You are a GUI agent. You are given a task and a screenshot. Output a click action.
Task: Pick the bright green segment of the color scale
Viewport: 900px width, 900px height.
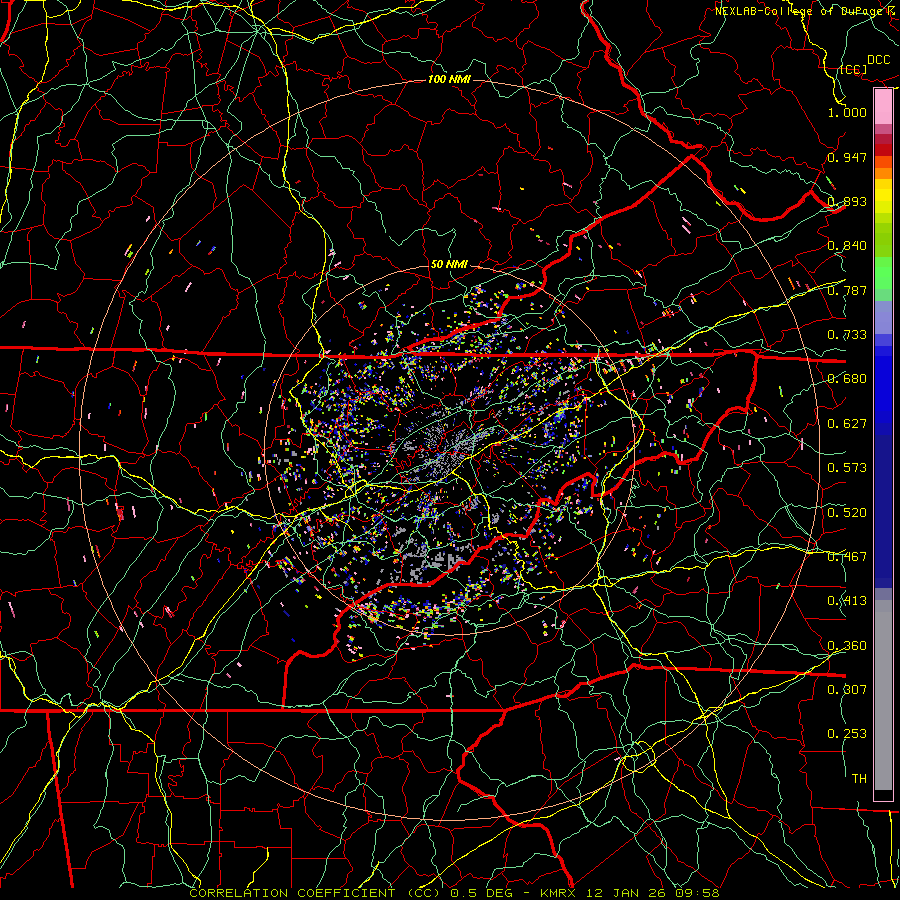(x=883, y=273)
